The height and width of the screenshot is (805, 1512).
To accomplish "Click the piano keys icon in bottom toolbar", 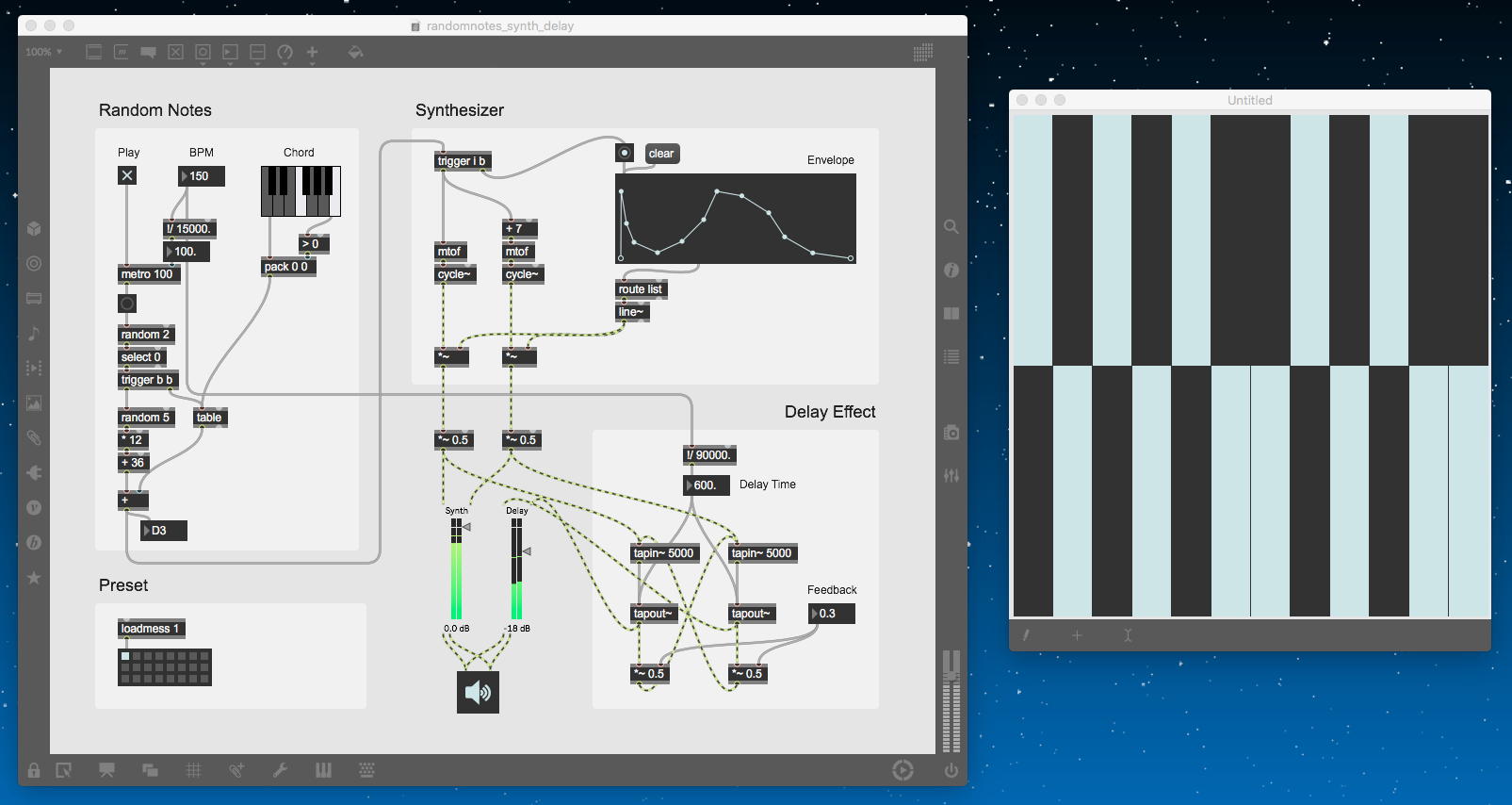I will (x=323, y=770).
